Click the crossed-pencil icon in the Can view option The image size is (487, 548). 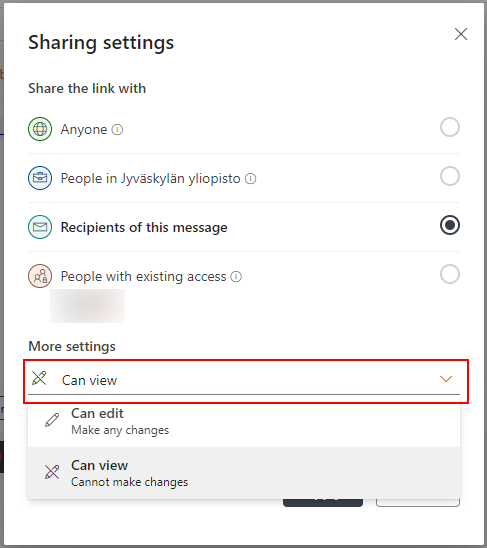coord(52,472)
